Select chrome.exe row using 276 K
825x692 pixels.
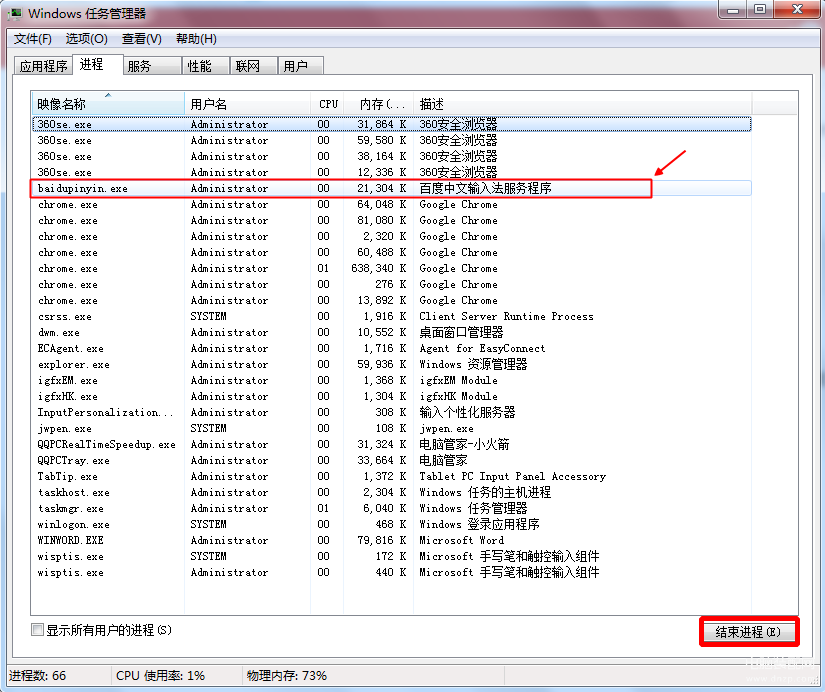tap(391, 284)
